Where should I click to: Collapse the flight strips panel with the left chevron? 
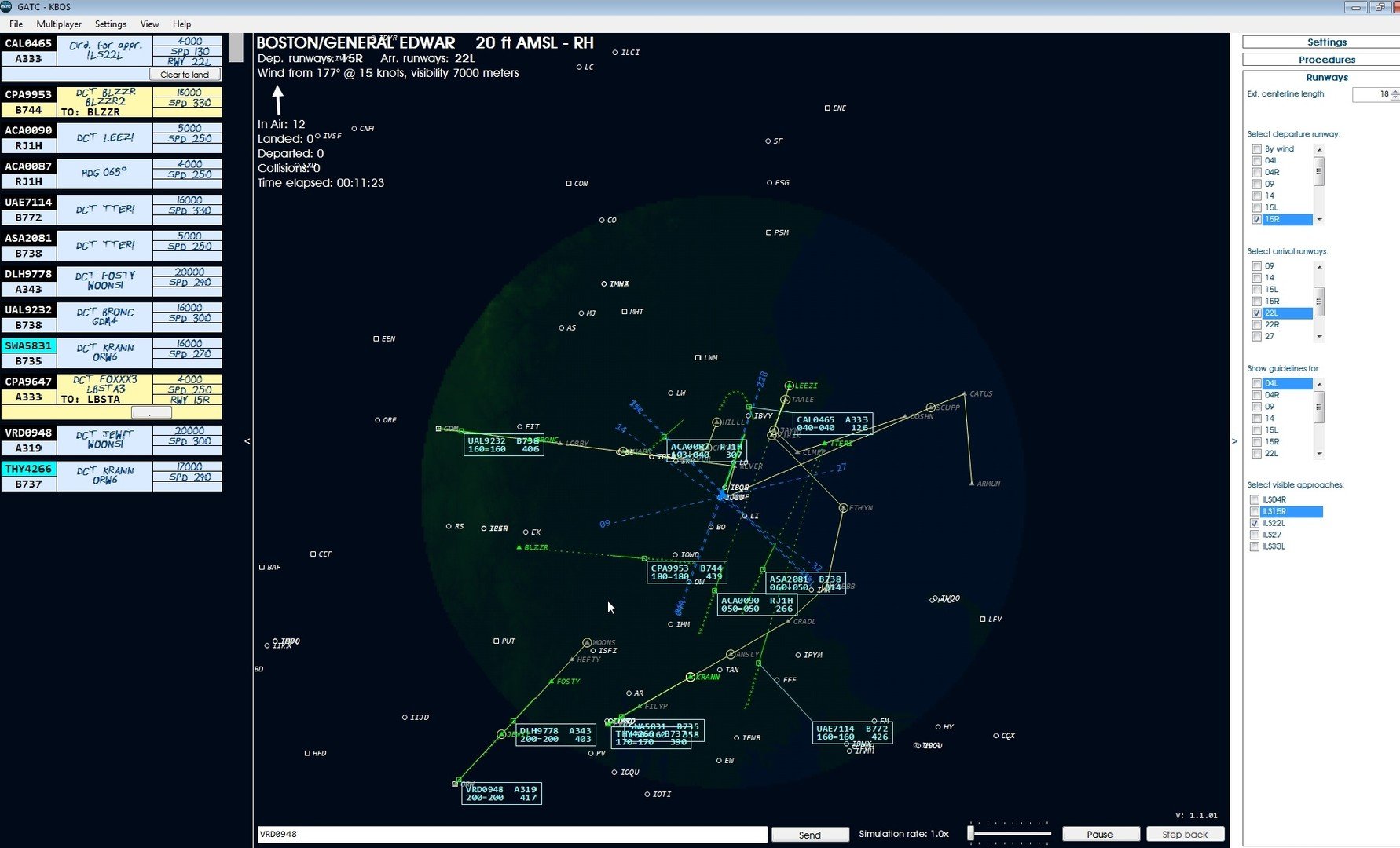[247, 442]
